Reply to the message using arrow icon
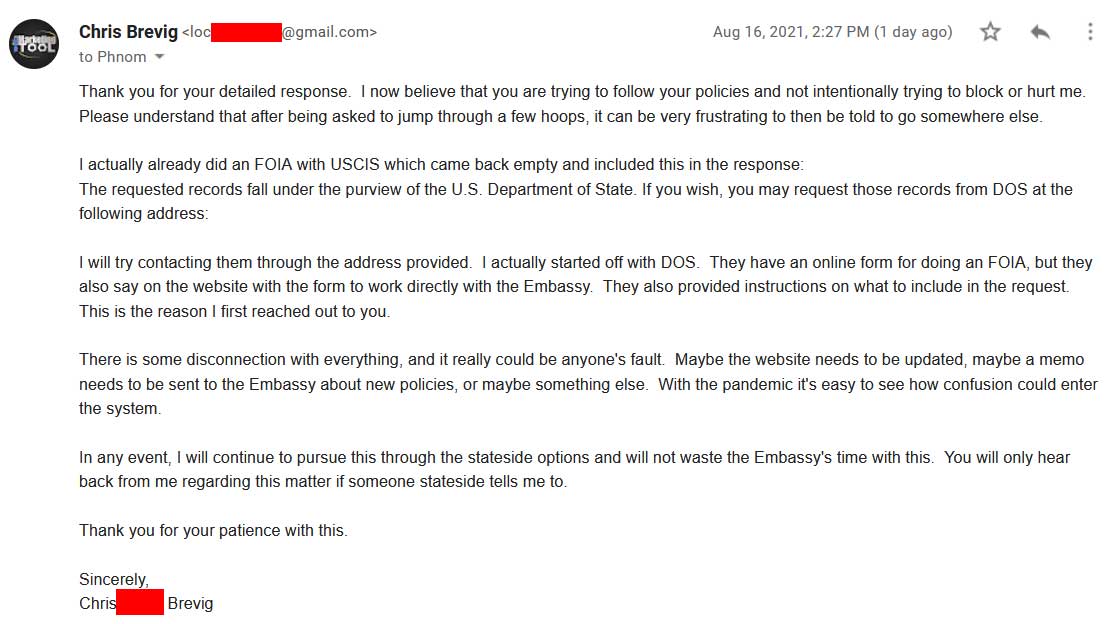The height and width of the screenshot is (624, 1112). point(1040,32)
